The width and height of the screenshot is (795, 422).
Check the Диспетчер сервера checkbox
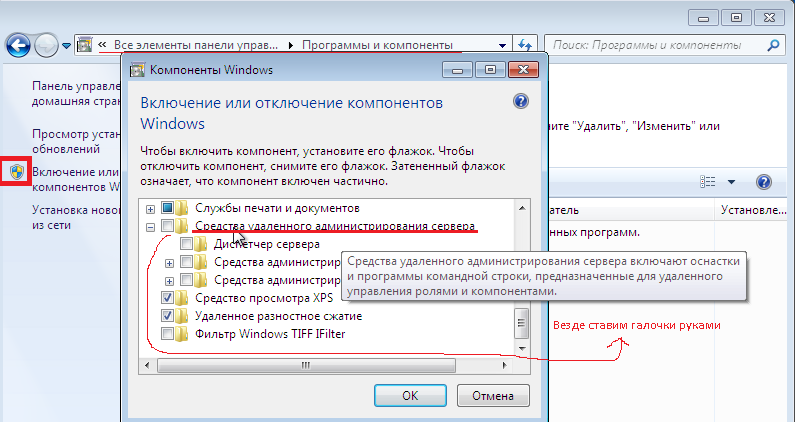click(x=187, y=244)
